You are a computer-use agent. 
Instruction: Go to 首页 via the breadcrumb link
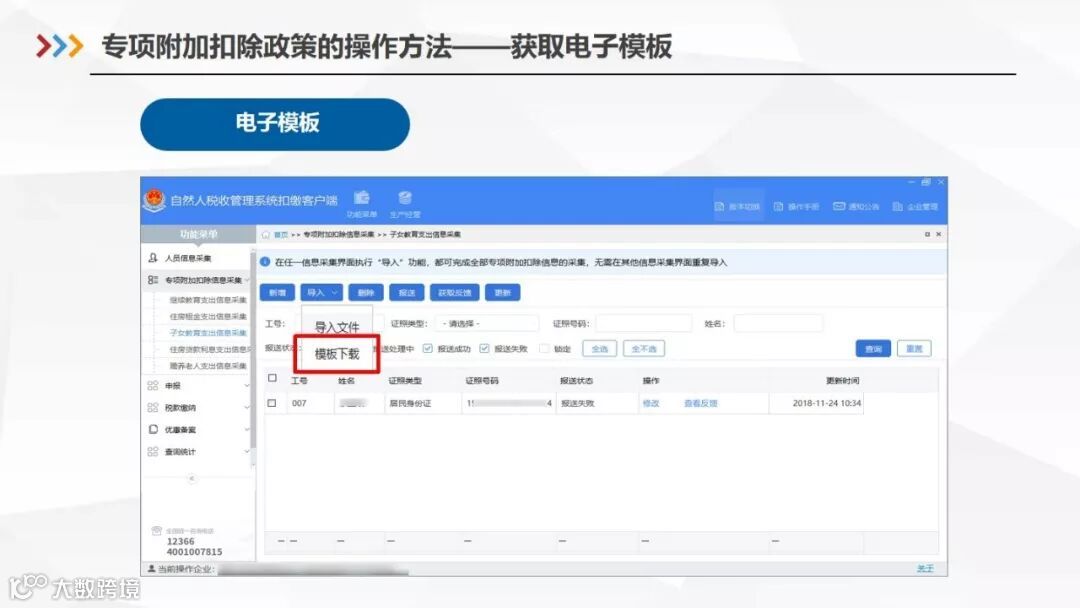pos(280,235)
